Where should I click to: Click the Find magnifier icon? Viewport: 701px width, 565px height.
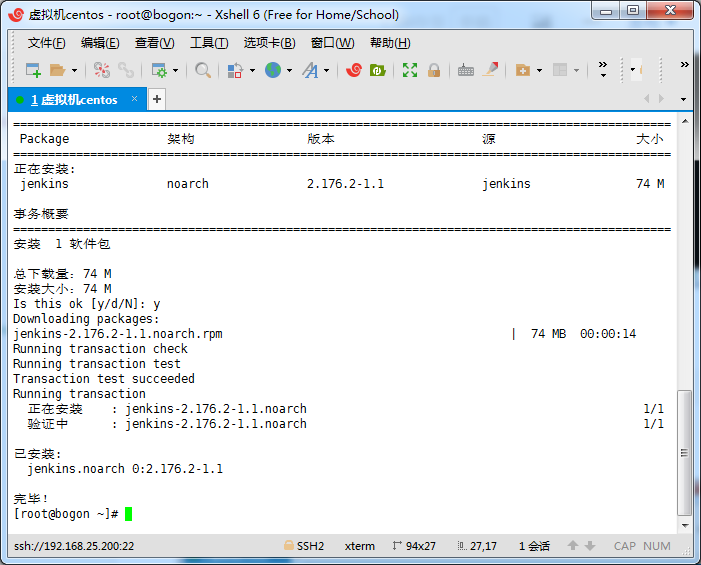coord(203,70)
